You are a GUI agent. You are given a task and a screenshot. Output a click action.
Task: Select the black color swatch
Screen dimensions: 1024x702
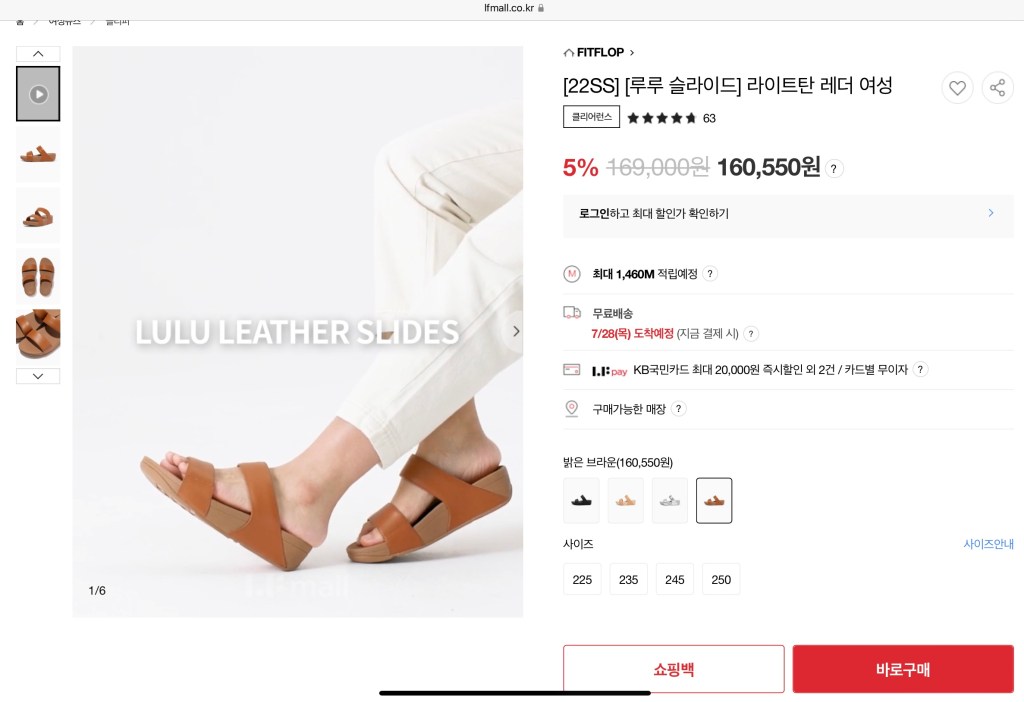[x=581, y=501]
